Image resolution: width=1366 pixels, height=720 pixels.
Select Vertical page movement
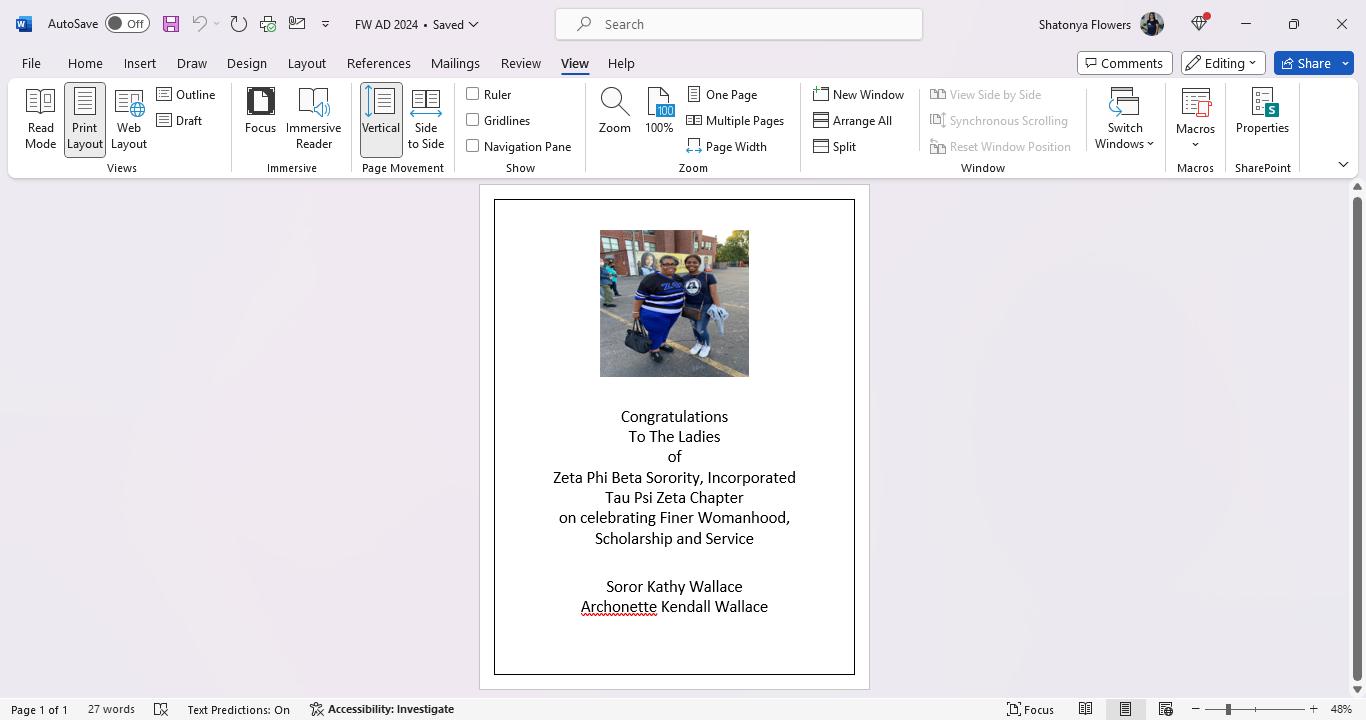pyautogui.click(x=381, y=119)
